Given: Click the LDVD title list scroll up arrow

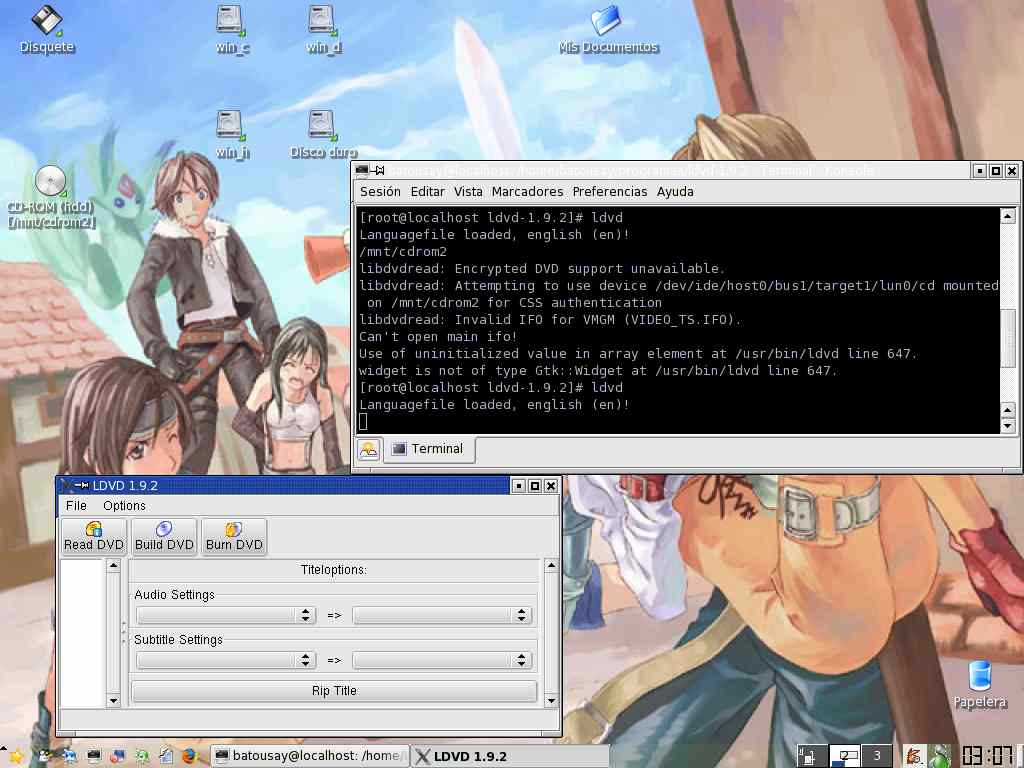Looking at the screenshot, I should (114, 566).
